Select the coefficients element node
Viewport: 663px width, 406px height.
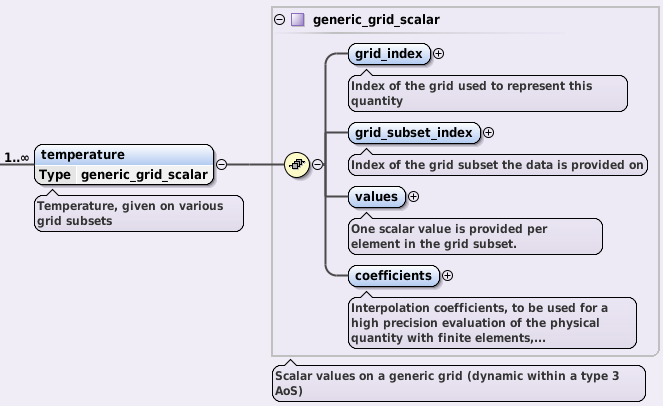click(x=393, y=275)
